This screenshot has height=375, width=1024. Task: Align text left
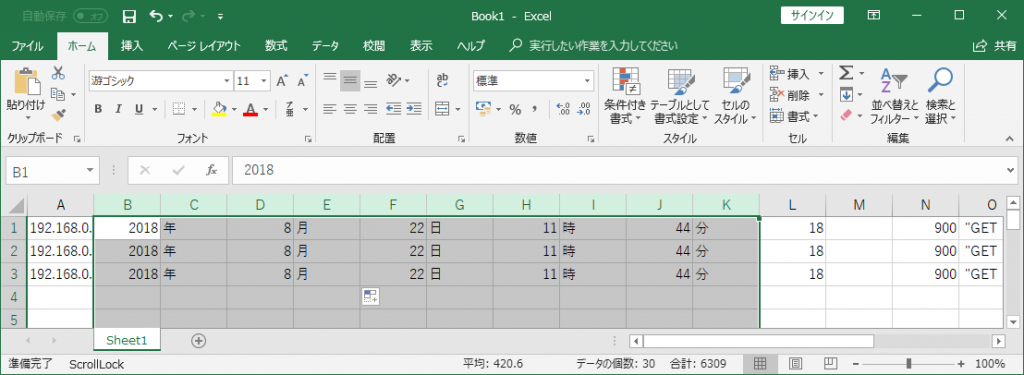[330, 108]
